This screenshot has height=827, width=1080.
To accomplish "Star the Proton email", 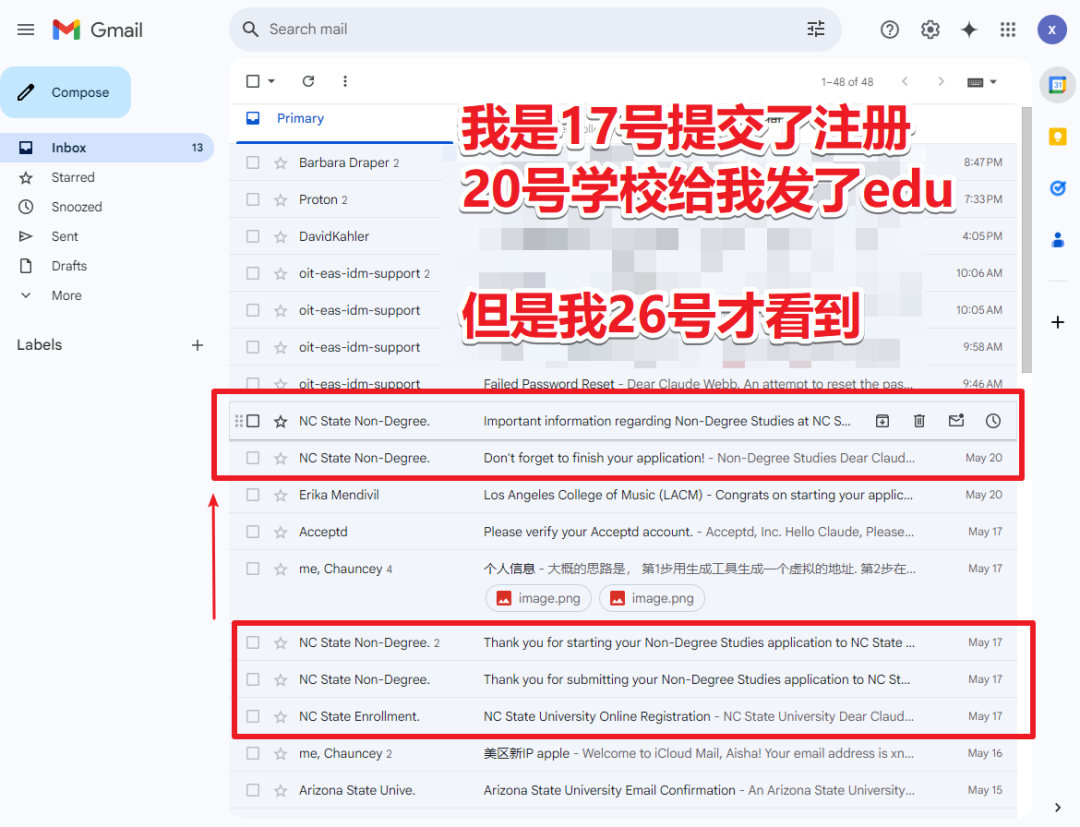I will tap(280, 200).
